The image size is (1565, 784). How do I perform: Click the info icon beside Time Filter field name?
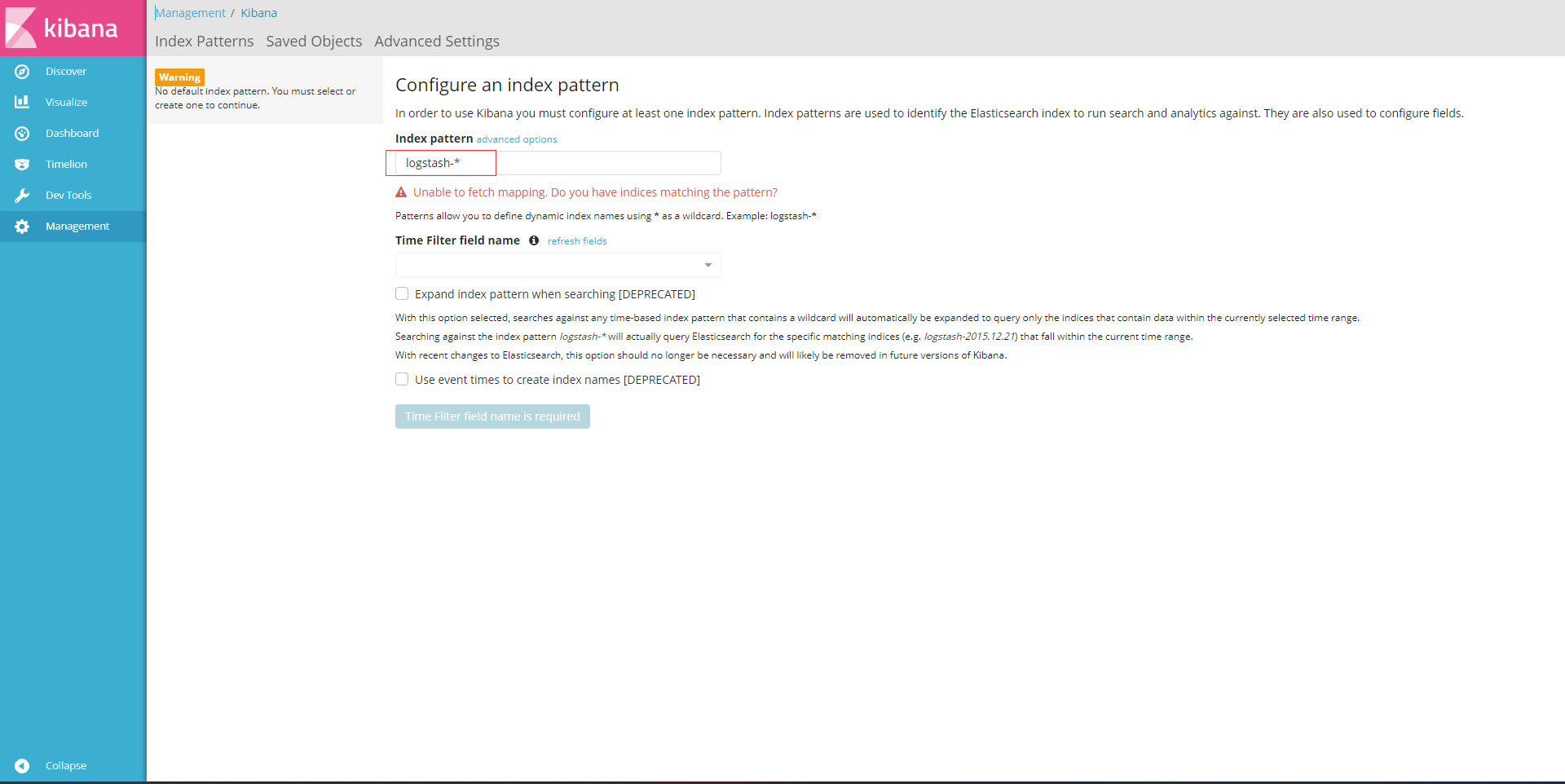point(534,240)
